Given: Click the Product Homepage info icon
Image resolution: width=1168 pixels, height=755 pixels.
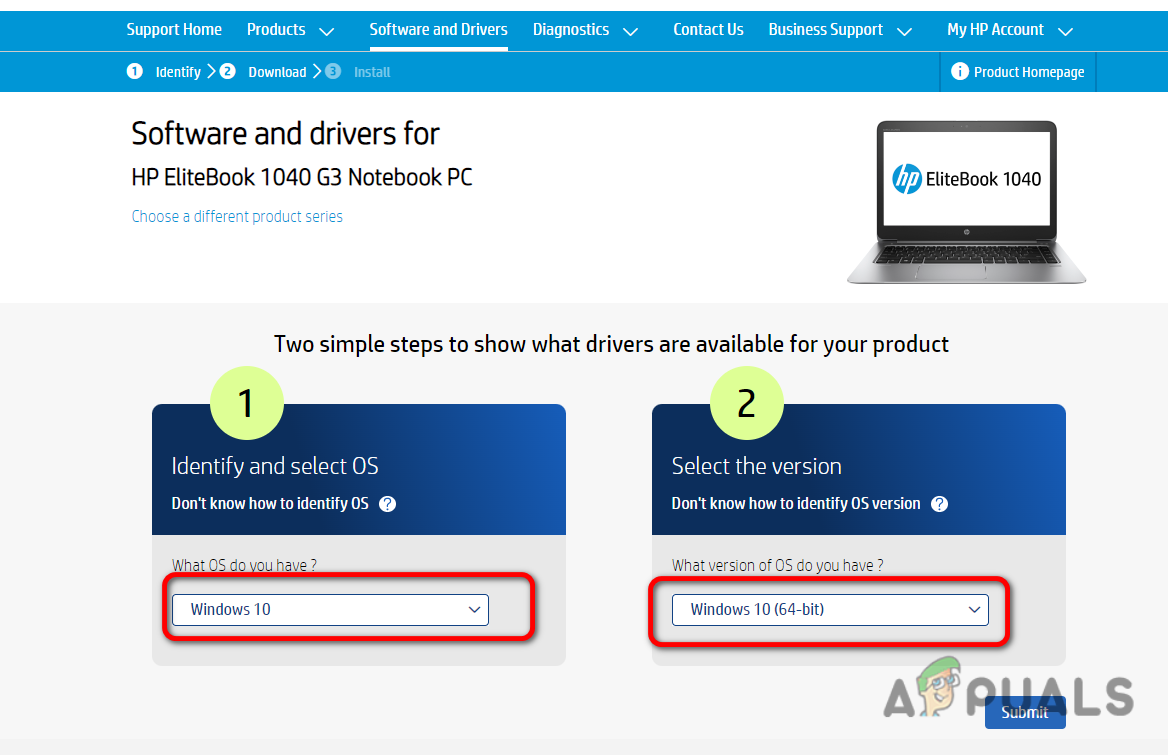Looking at the screenshot, I should point(960,72).
